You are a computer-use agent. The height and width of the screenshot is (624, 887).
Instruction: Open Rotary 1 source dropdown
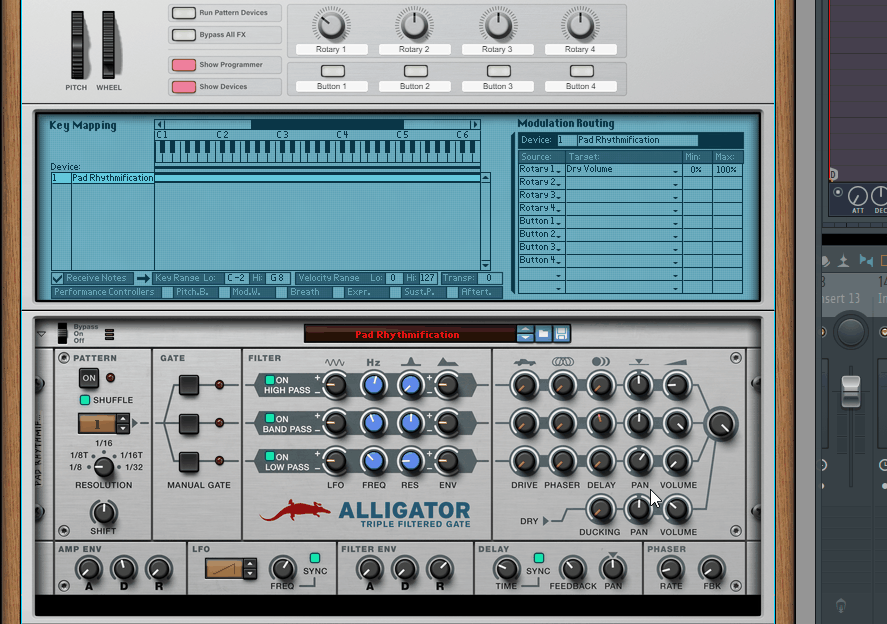[541, 169]
